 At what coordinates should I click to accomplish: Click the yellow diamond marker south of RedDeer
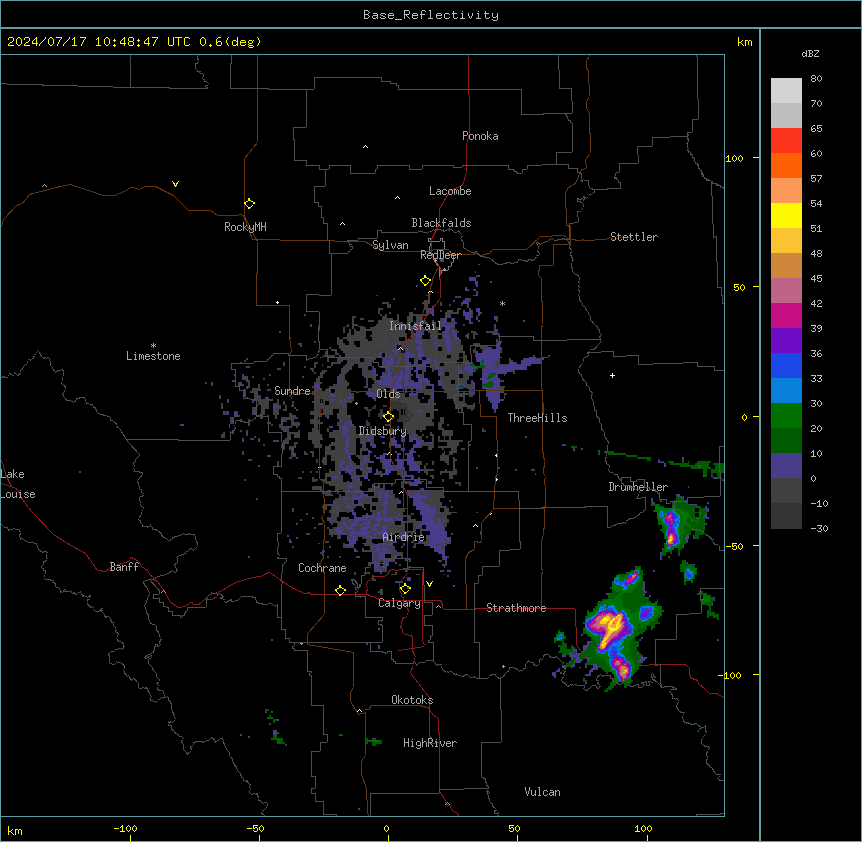pos(425,281)
